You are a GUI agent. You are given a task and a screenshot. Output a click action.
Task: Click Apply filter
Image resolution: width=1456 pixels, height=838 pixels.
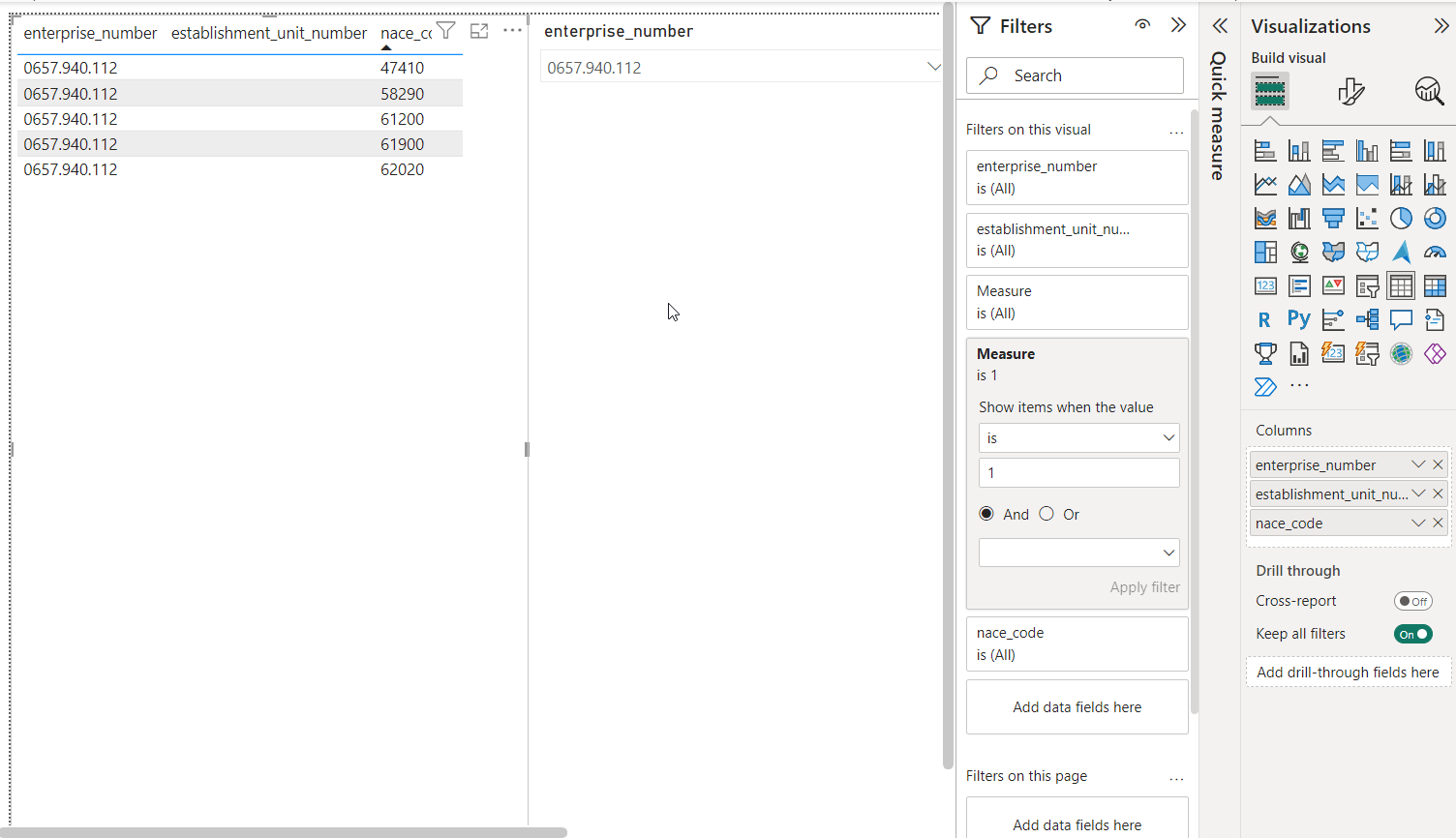coord(1144,587)
